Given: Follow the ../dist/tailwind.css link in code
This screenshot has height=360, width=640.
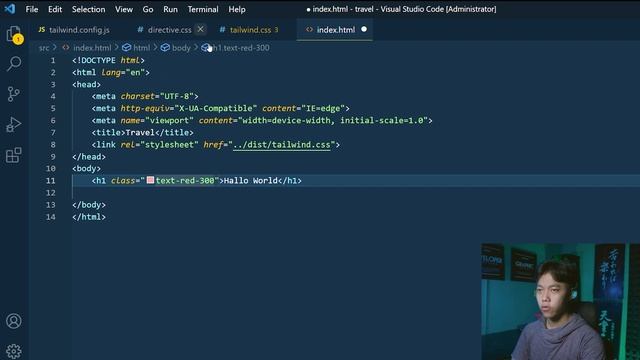Looking at the screenshot, I should 282,144.
